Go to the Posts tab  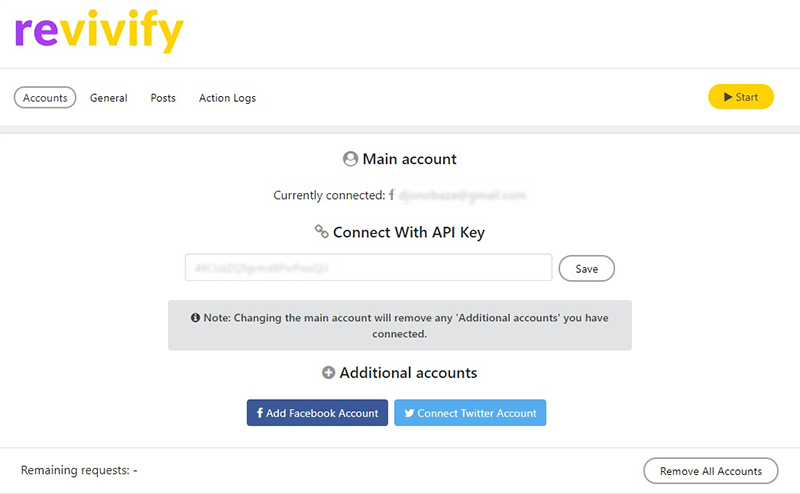163,98
